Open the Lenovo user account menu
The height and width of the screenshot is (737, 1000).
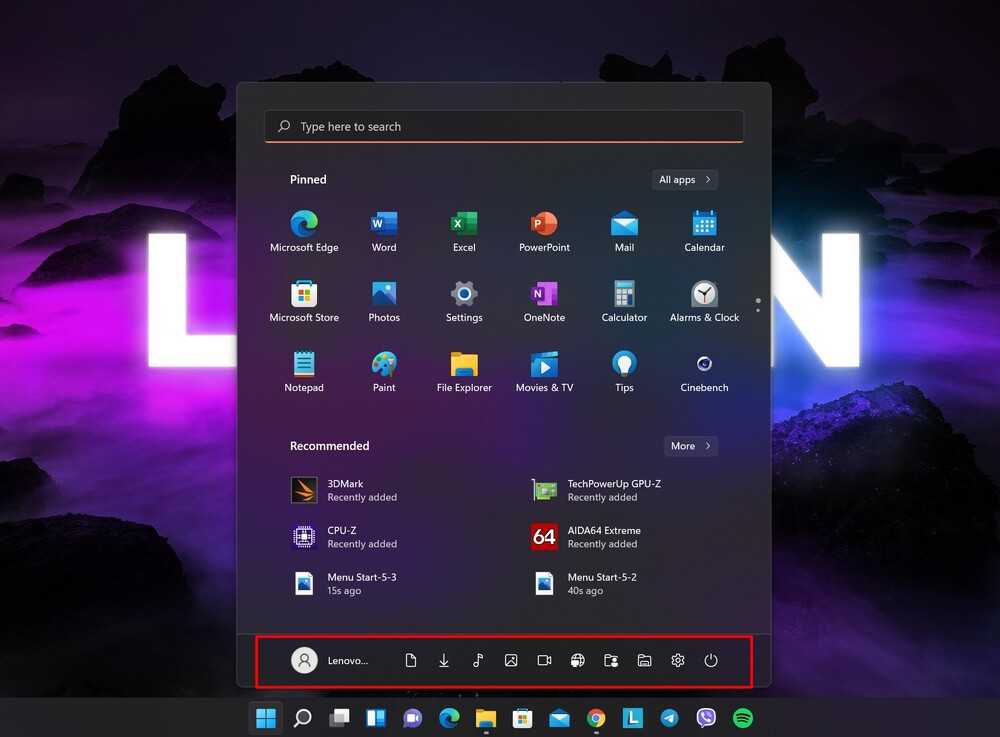[330, 660]
